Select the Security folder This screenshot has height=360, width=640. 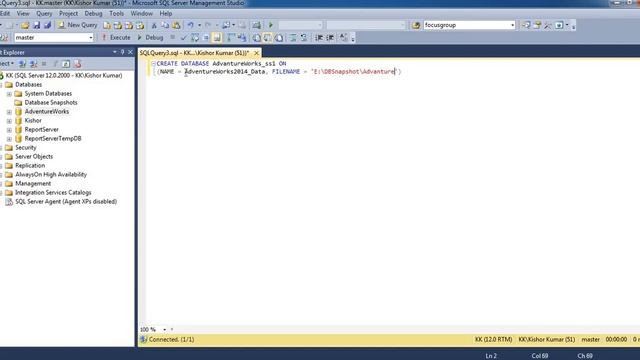click(x=26, y=147)
